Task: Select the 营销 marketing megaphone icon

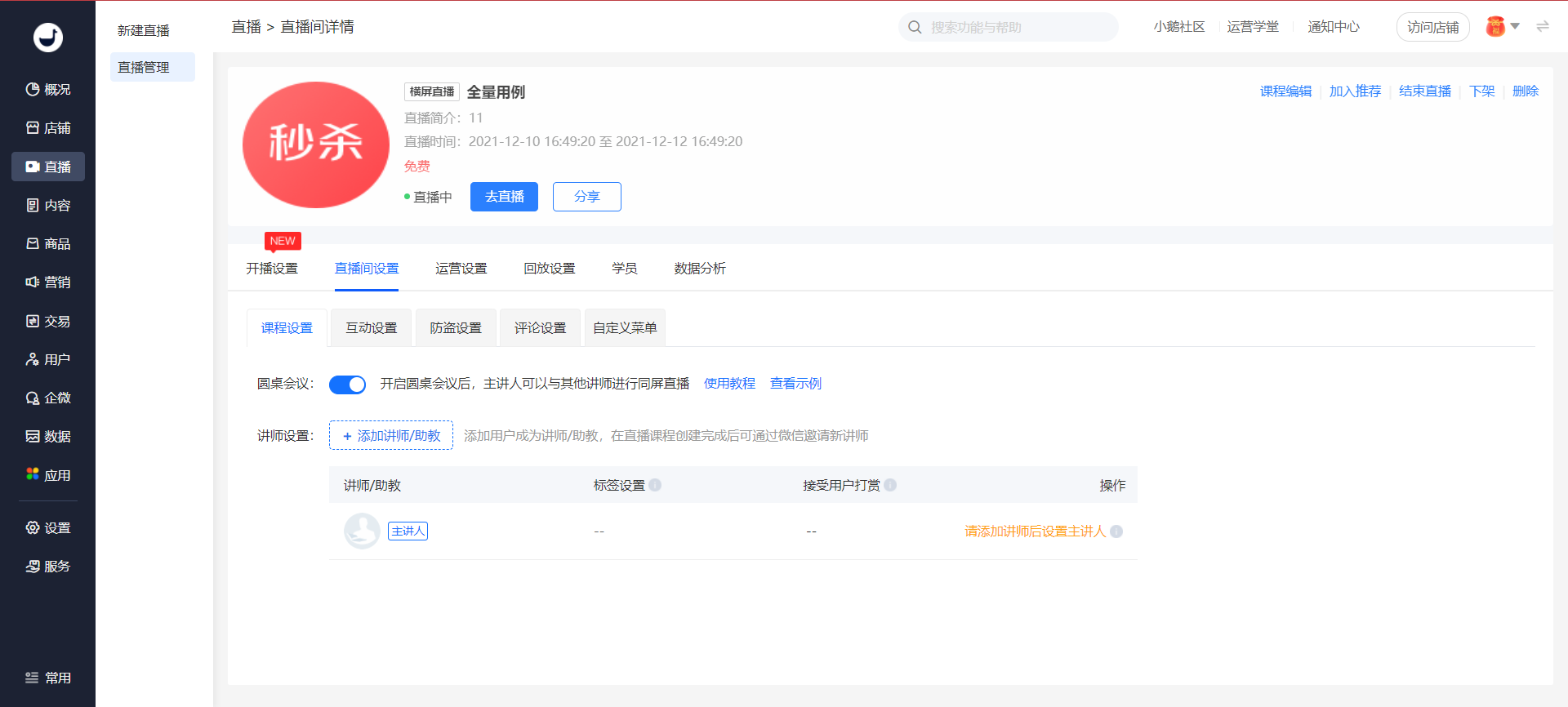Action: pyautogui.click(x=33, y=282)
